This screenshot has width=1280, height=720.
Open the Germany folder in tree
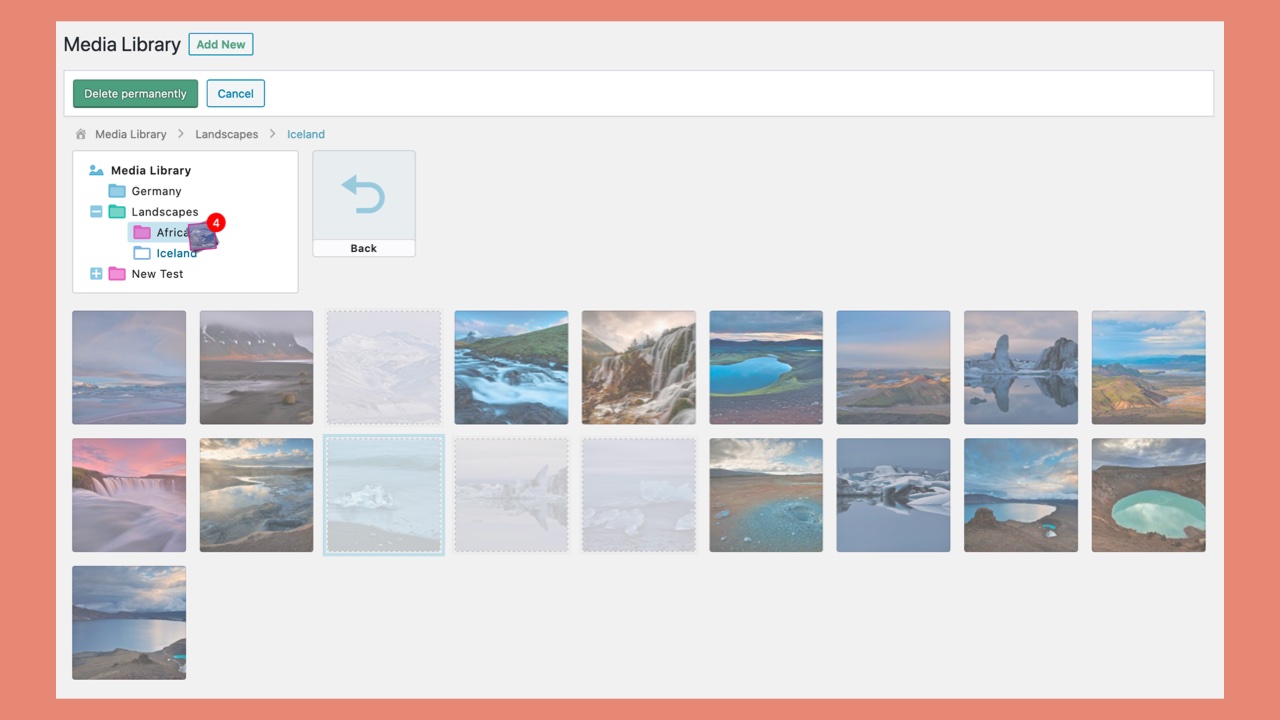pyautogui.click(x=157, y=191)
